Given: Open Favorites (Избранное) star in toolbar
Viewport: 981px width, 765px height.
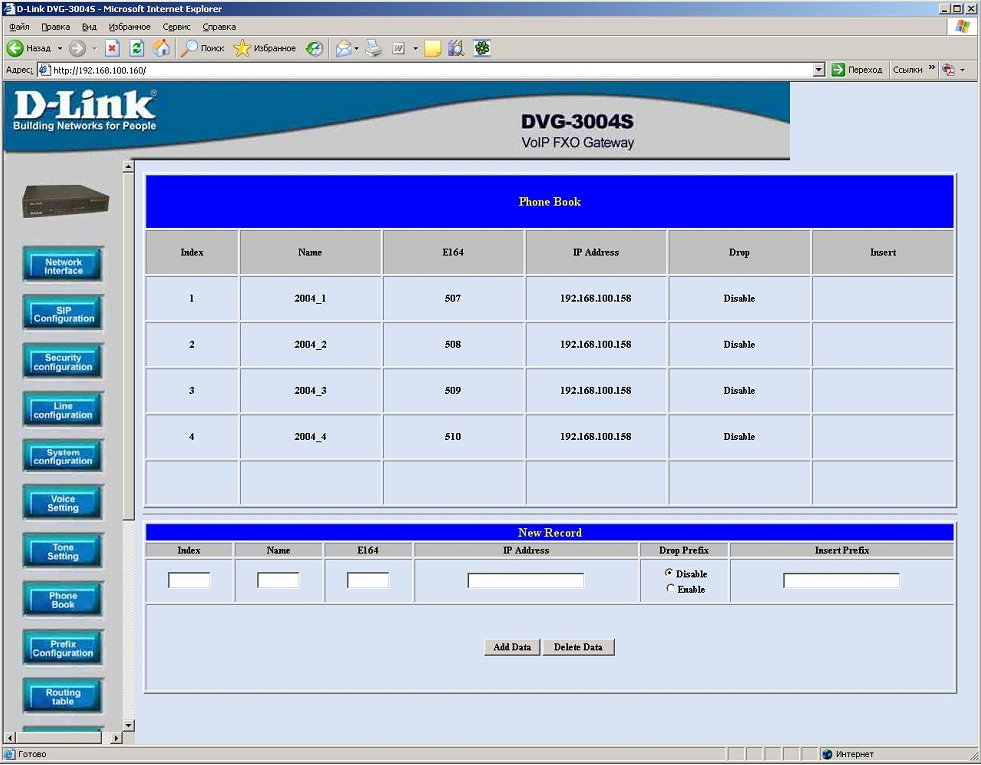Looking at the screenshot, I should [265, 48].
